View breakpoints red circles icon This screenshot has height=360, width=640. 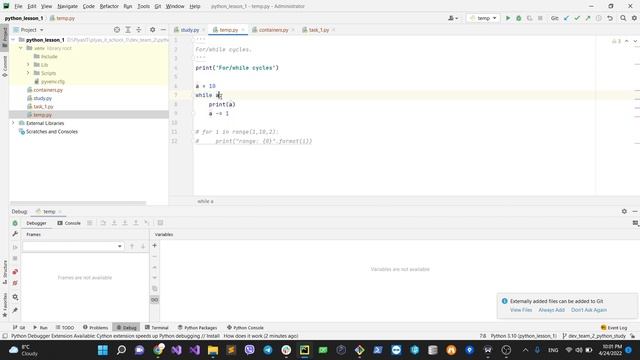[x=15, y=272]
